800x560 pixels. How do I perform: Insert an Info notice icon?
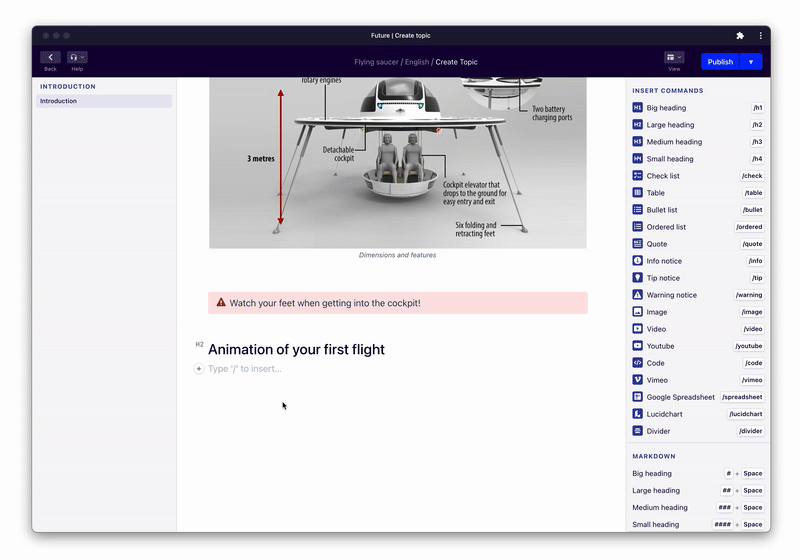(637, 261)
